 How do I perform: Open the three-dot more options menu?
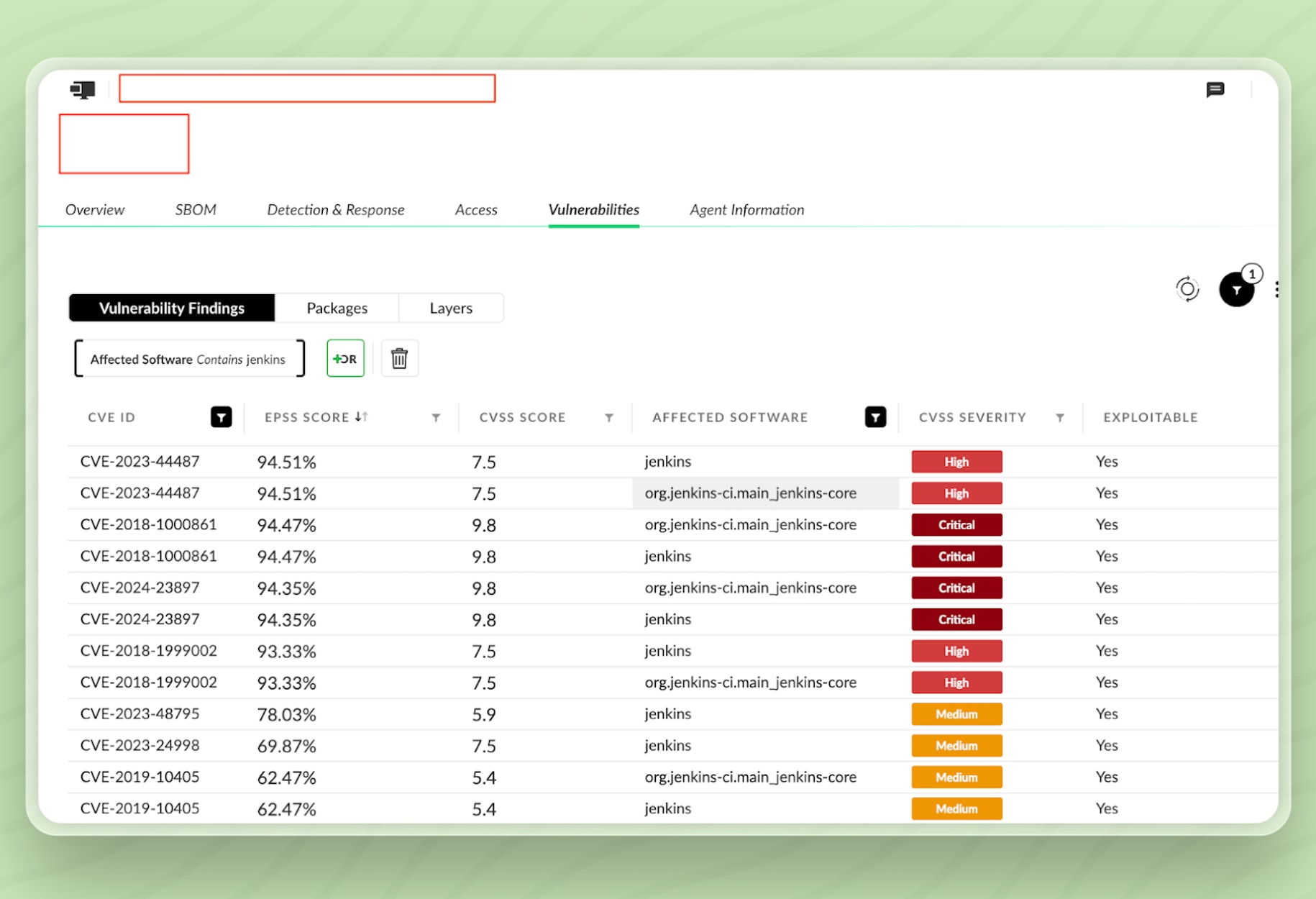1276,289
